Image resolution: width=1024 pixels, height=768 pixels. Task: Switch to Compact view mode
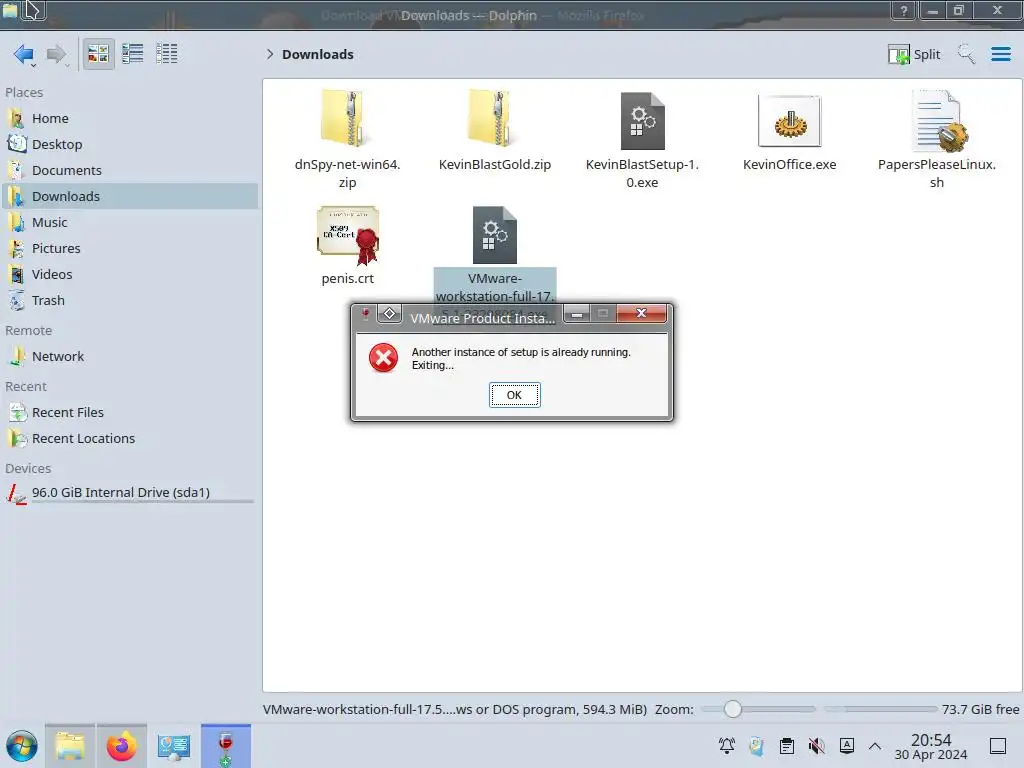pyautogui.click(x=133, y=54)
